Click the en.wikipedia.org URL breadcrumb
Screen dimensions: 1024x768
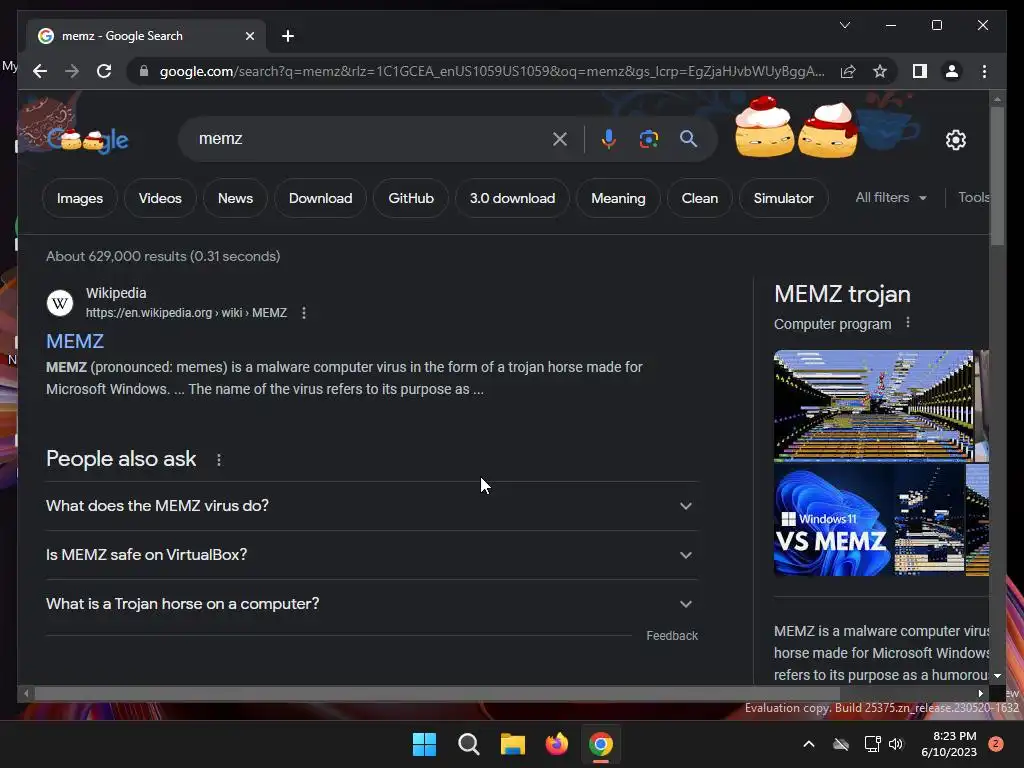pyautogui.click(x=186, y=313)
